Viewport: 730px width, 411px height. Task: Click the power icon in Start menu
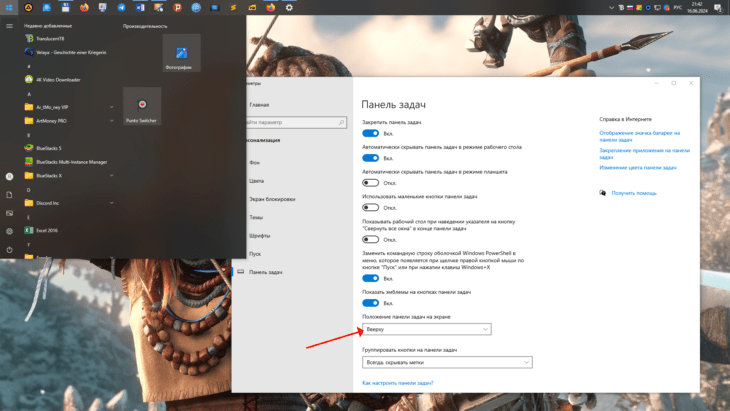(9, 249)
